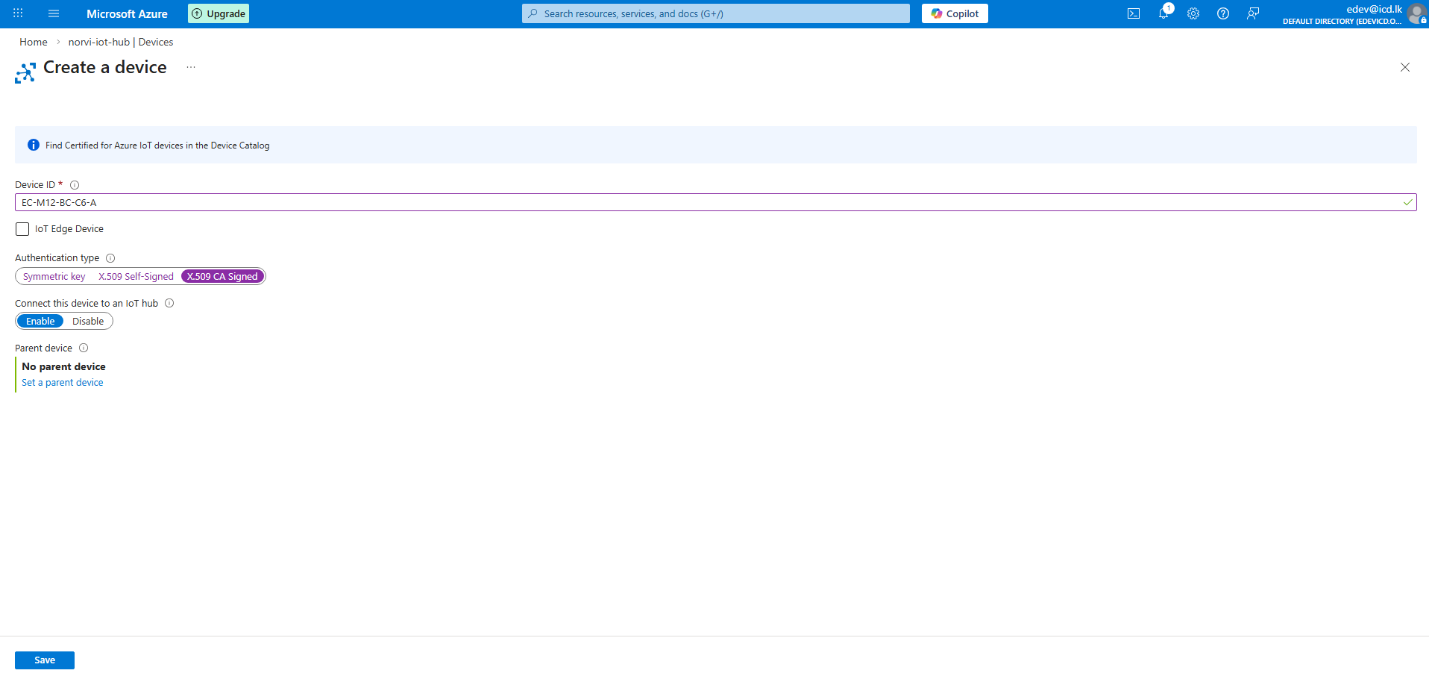
Task: Click Set a parent device link
Action: [62, 383]
